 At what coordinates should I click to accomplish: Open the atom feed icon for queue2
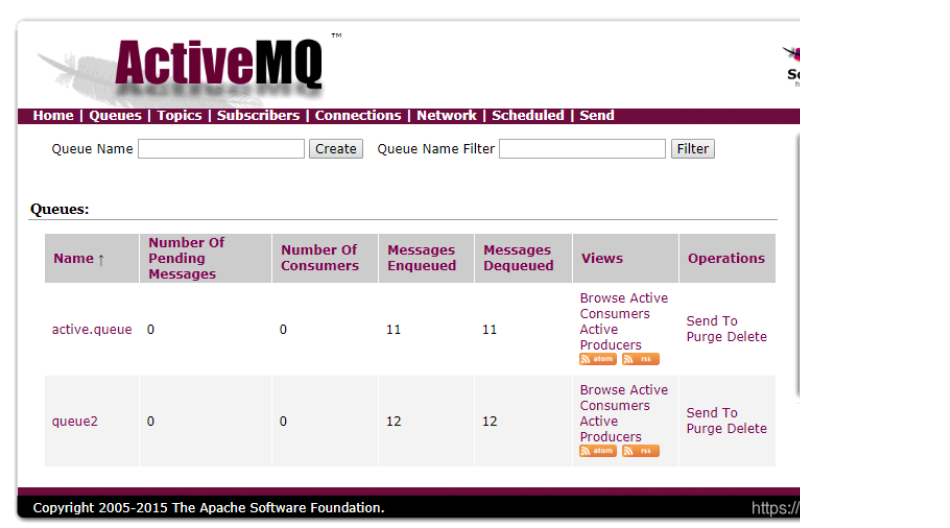[598, 451]
